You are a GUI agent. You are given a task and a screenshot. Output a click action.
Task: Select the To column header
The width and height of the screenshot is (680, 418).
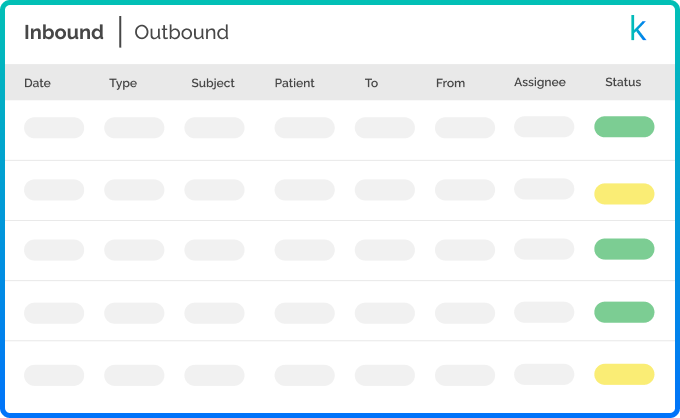pyautogui.click(x=371, y=83)
